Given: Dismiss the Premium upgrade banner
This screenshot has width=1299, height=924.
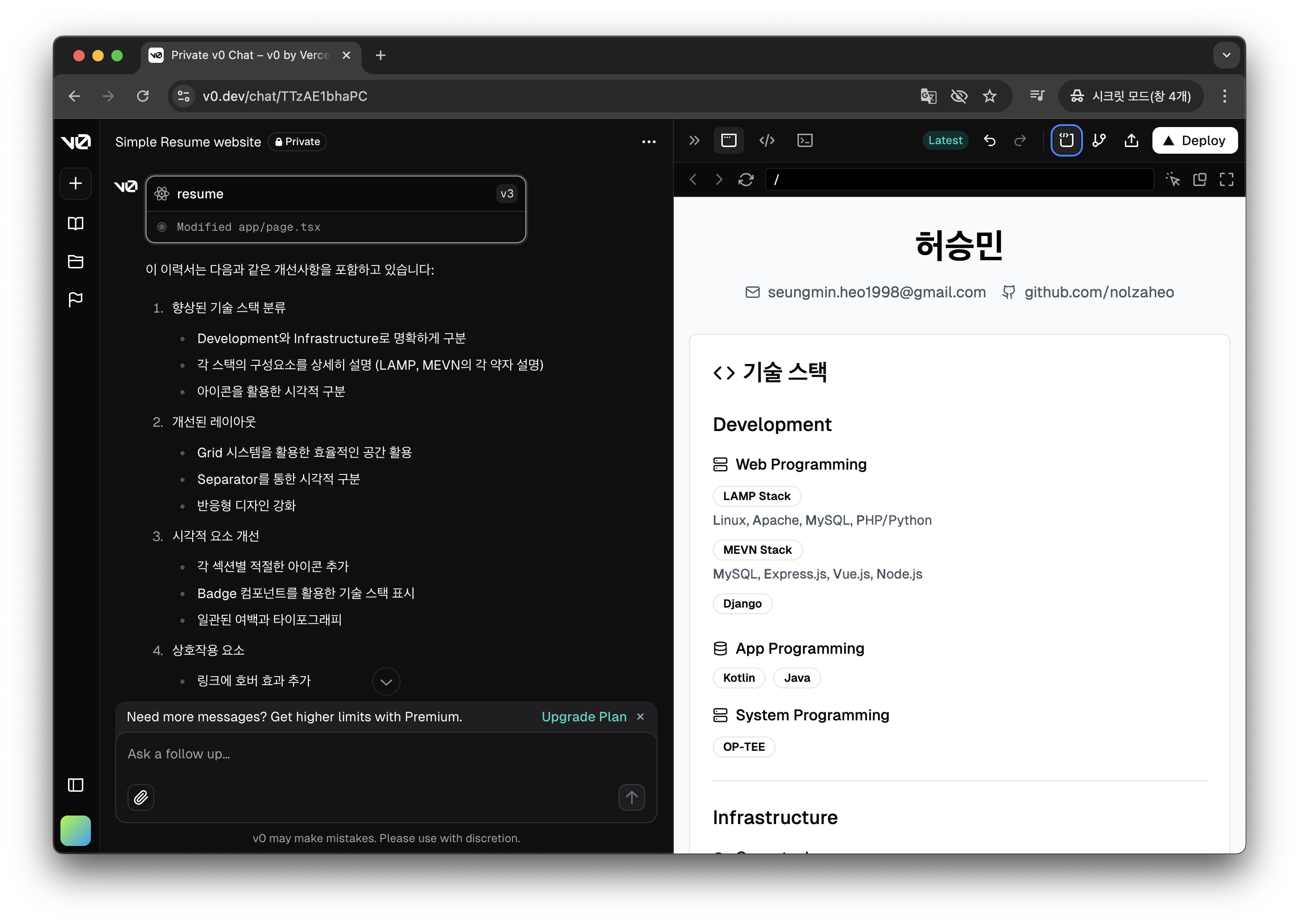Looking at the screenshot, I should [x=640, y=717].
